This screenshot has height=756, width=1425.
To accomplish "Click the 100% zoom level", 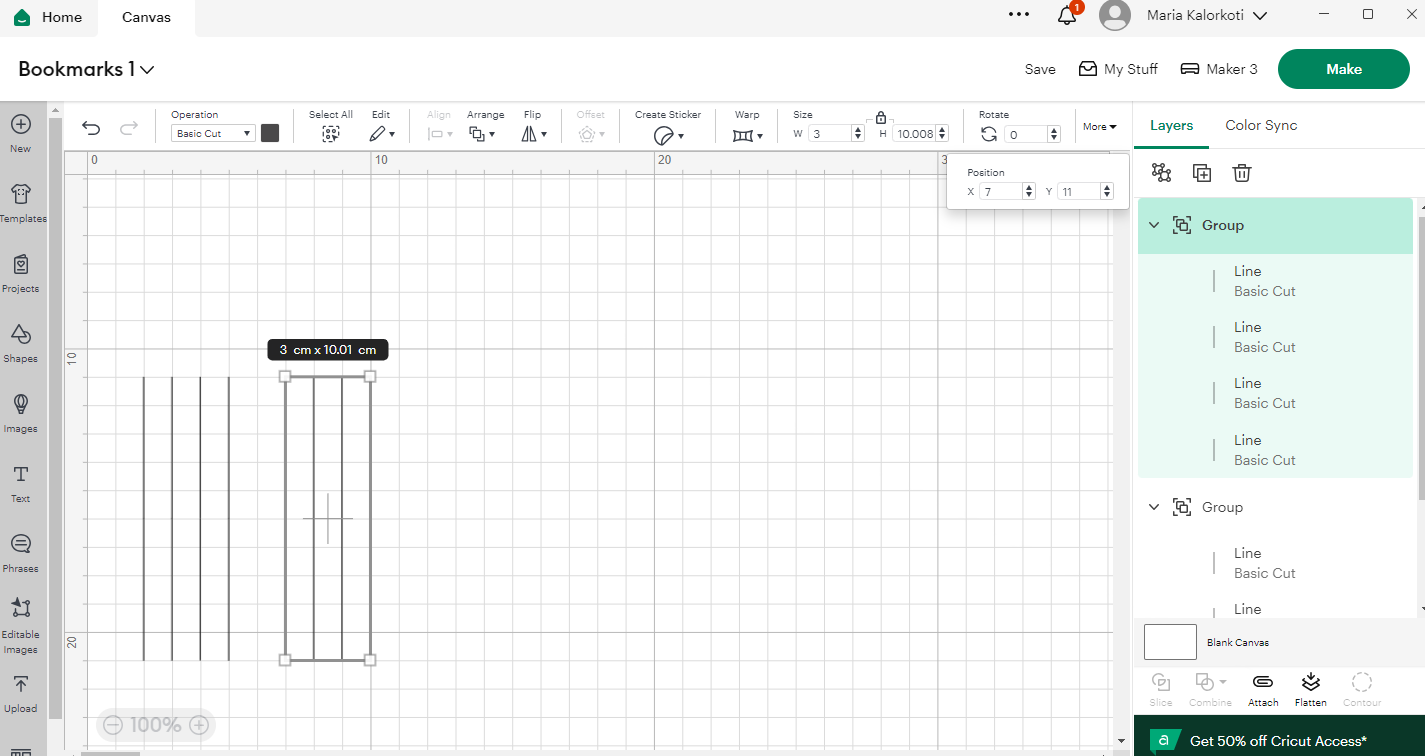I will click(156, 725).
